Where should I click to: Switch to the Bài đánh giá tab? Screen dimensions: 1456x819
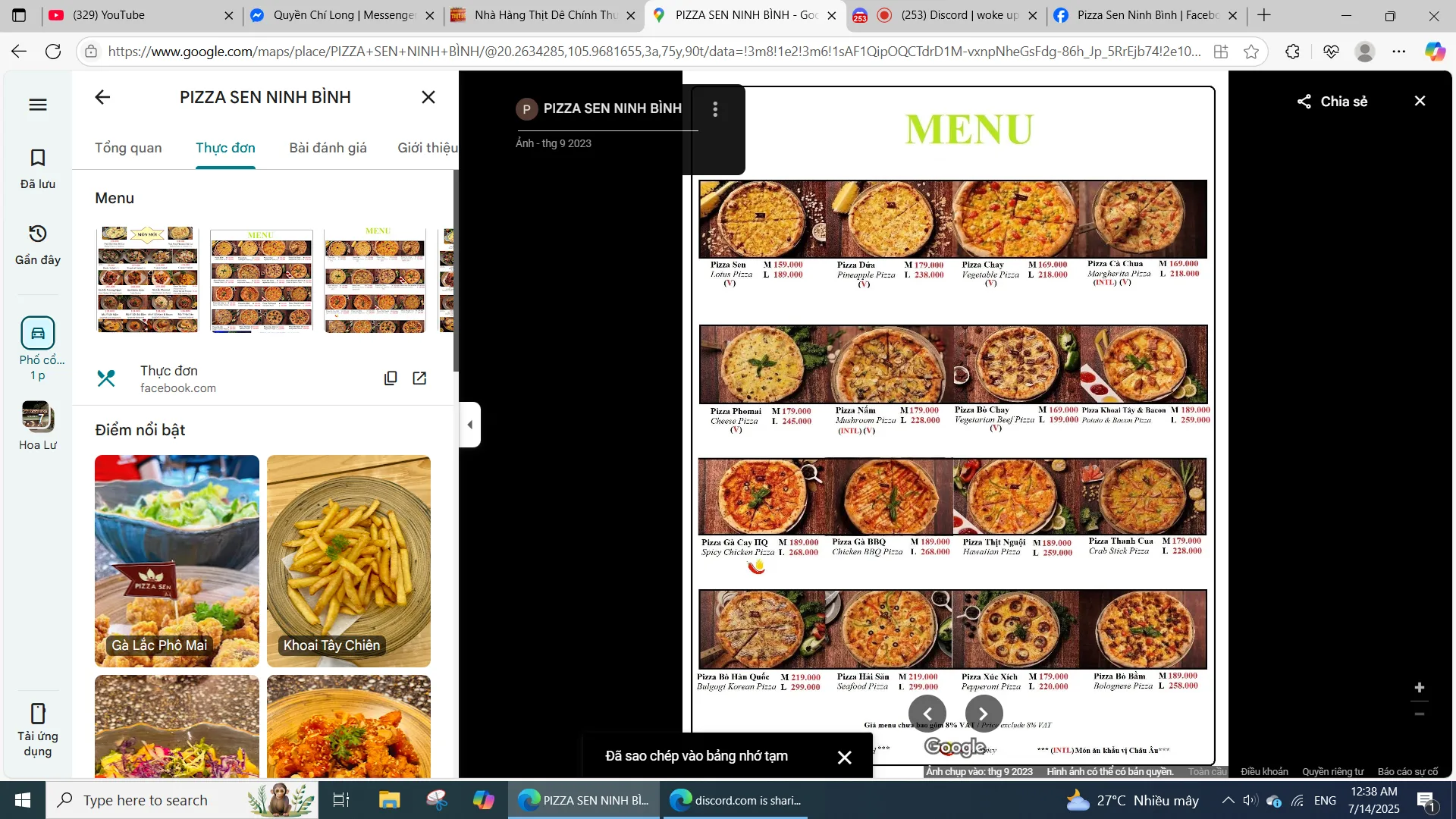(328, 148)
